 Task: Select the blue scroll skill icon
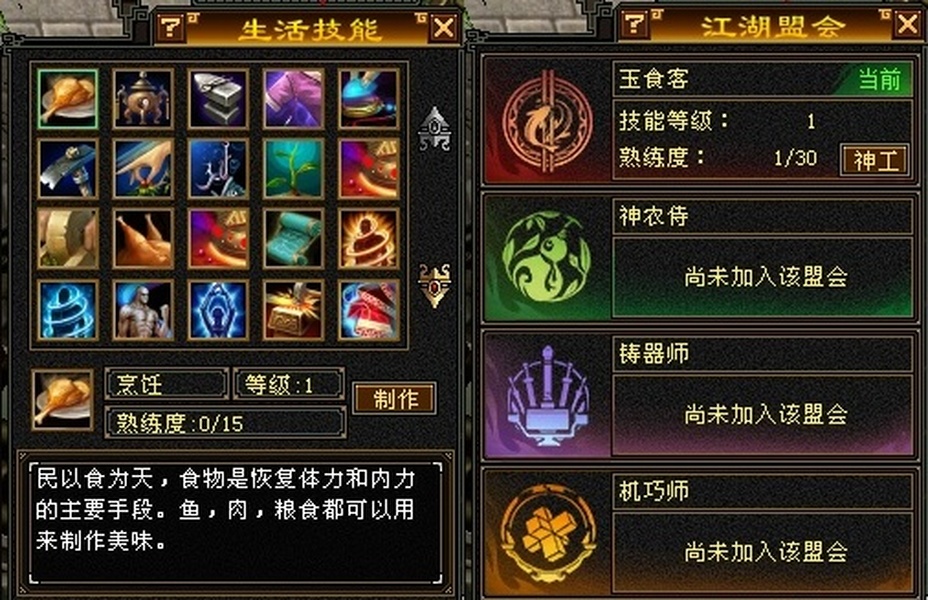pyautogui.click(x=294, y=238)
